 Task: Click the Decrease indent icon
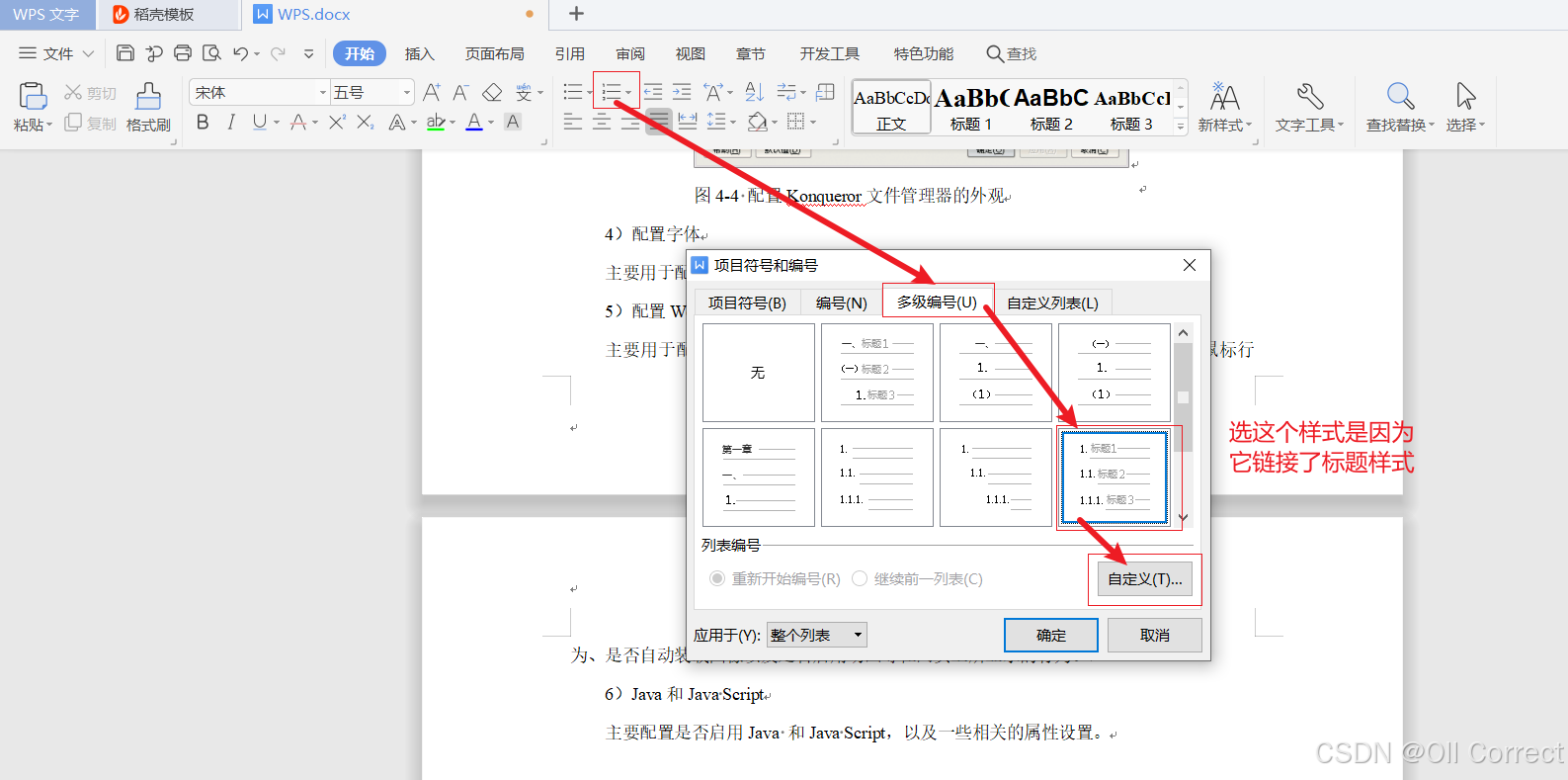653,92
